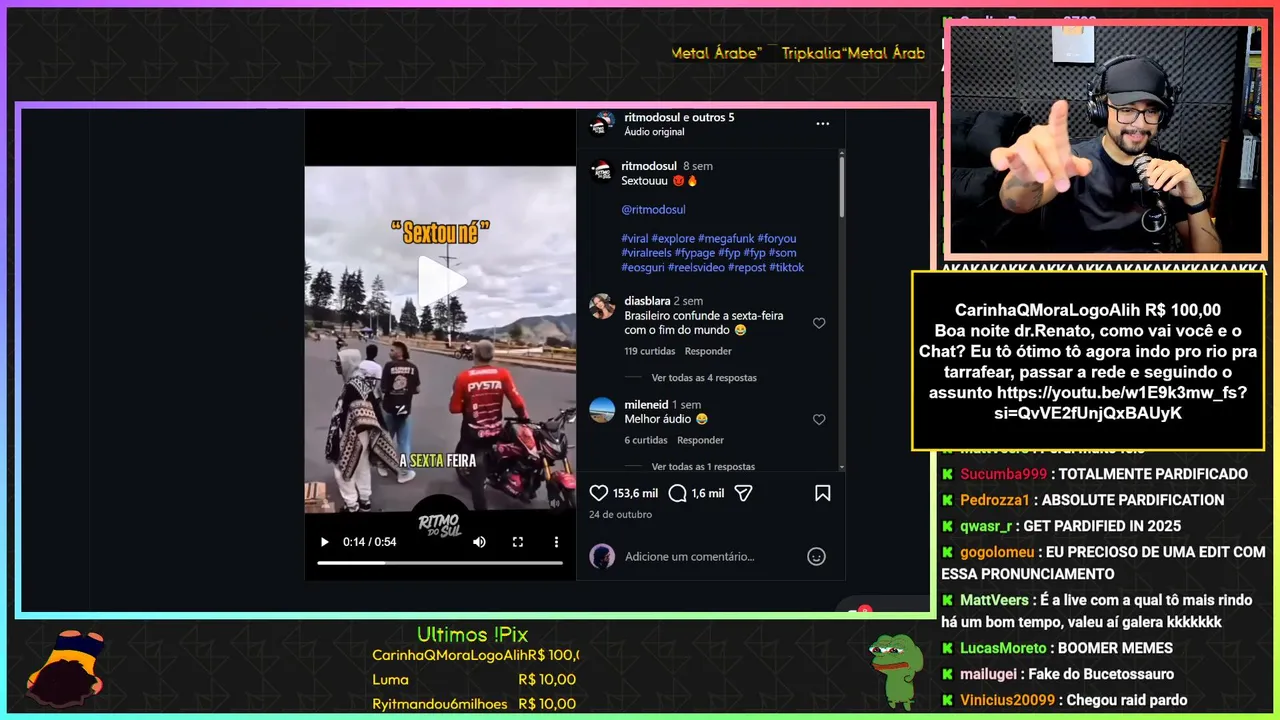Share the post with paper plane icon
1280x720 pixels.
tap(743, 493)
